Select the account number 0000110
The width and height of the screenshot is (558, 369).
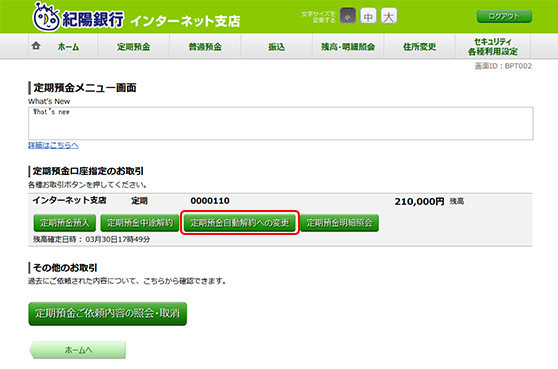coord(210,201)
